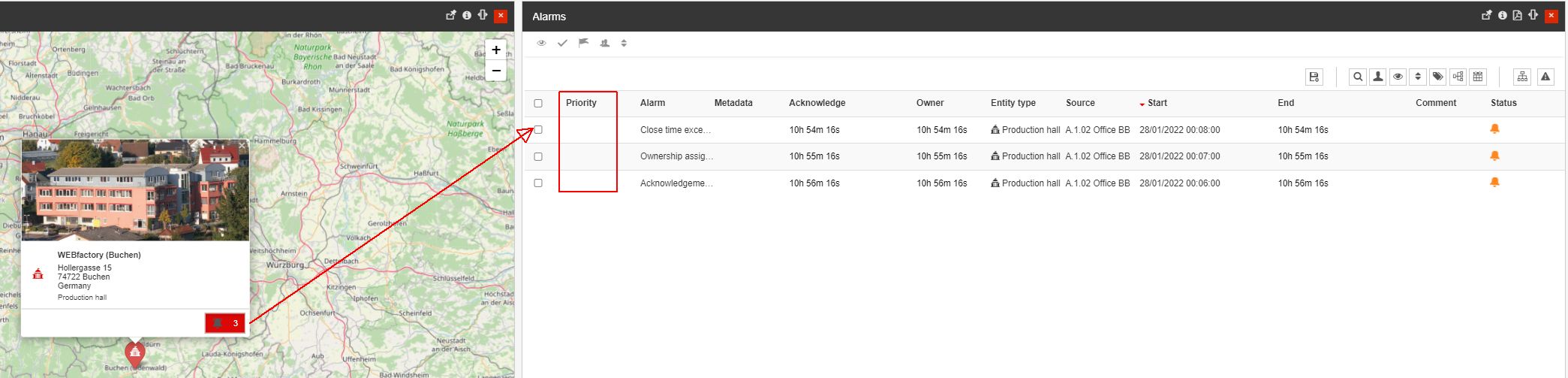Viewport: 1568px width, 378px height.
Task: Click the up-down arrows button next to the tag icon
Action: (1417, 77)
